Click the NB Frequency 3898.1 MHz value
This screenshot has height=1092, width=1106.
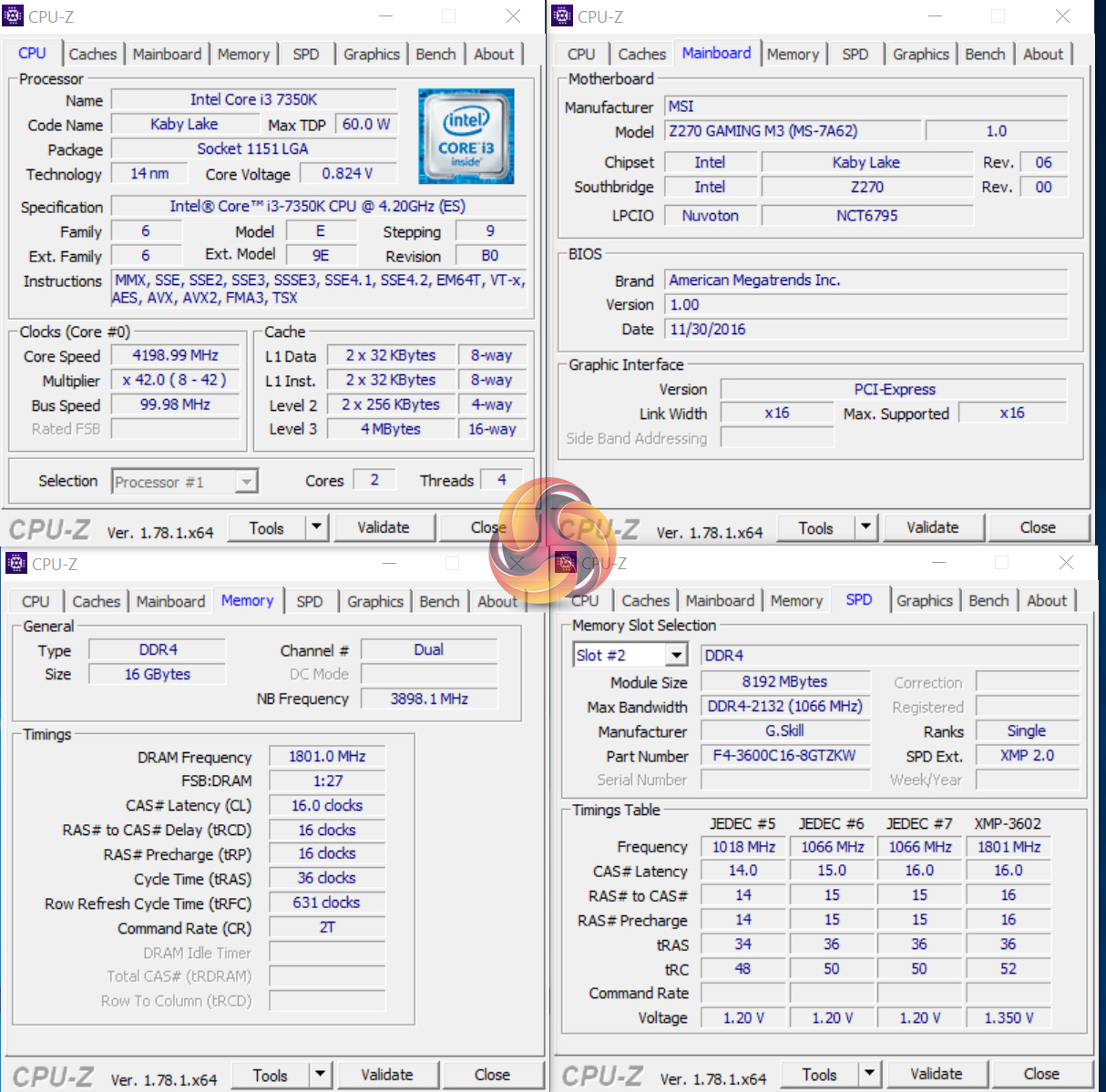pos(429,699)
